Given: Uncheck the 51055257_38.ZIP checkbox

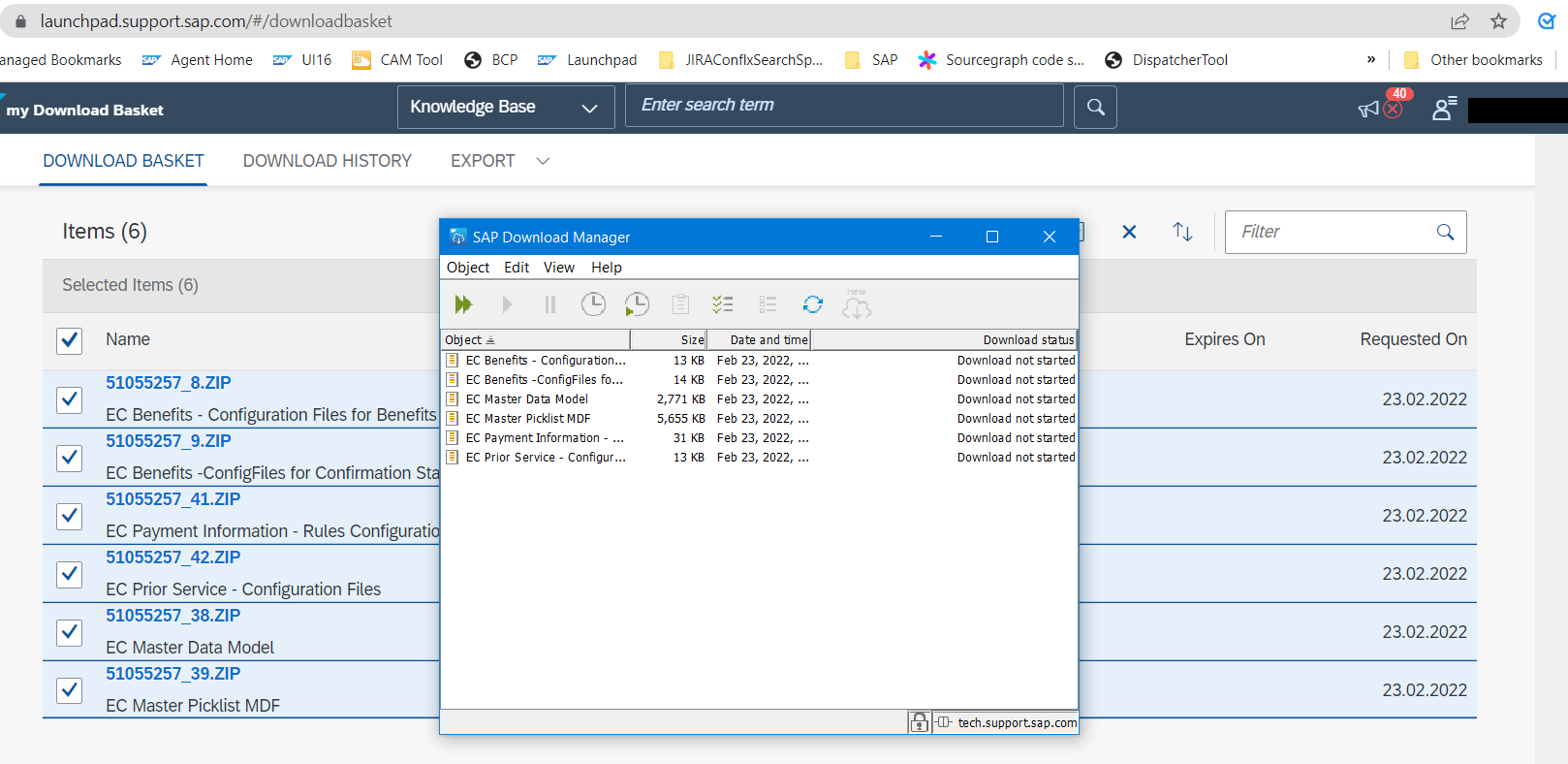Looking at the screenshot, I should [70, 632].
